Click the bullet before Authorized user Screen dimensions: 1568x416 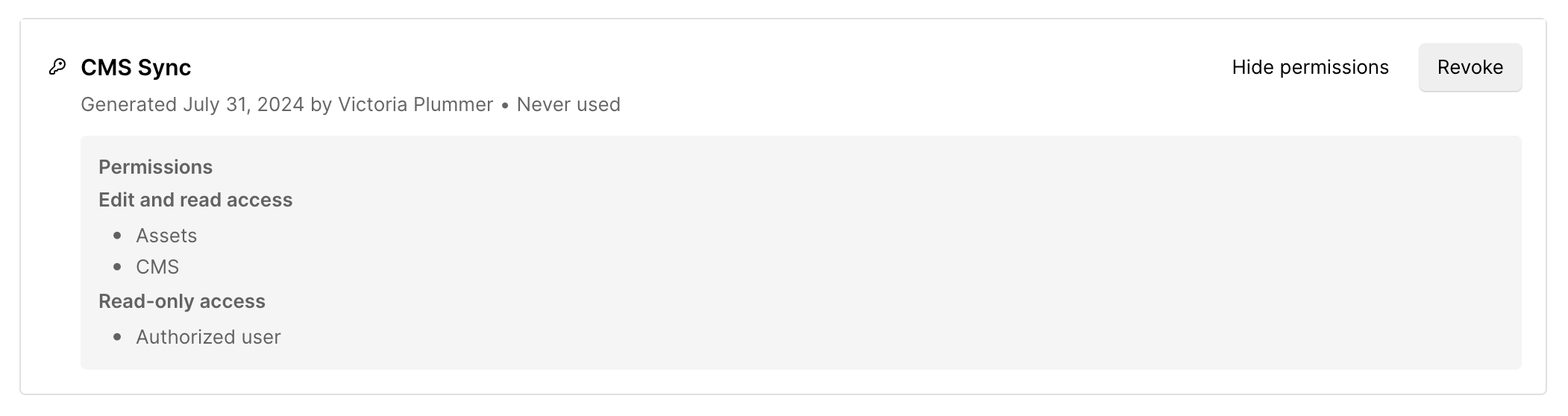pyautogui.click(x=117, y=337)
